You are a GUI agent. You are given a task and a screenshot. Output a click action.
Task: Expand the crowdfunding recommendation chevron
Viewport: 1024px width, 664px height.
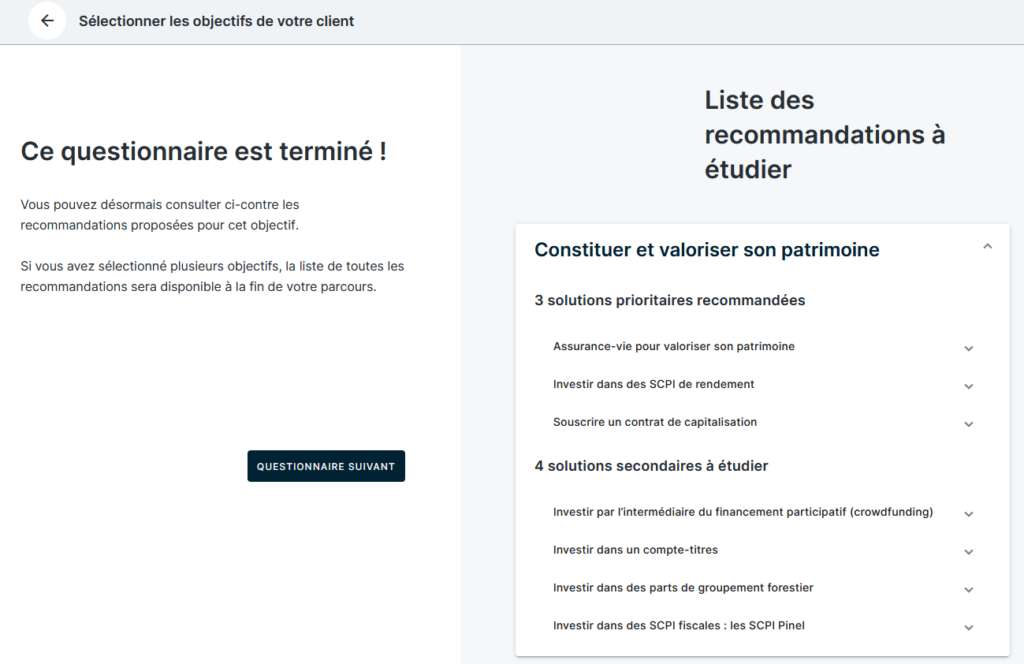point(968,513)
